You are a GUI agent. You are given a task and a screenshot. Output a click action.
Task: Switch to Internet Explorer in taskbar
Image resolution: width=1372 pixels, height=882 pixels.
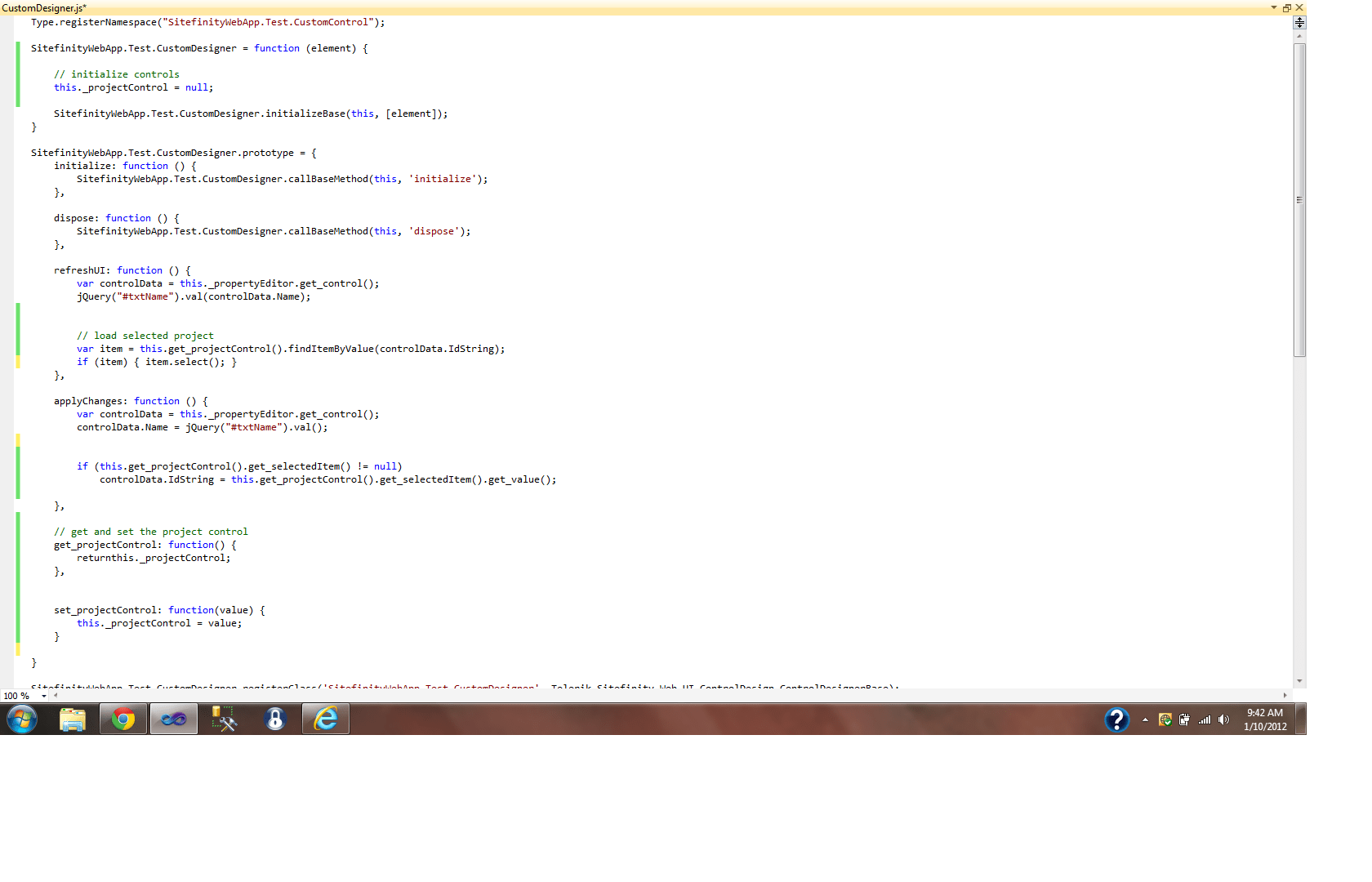click(326, 719)
